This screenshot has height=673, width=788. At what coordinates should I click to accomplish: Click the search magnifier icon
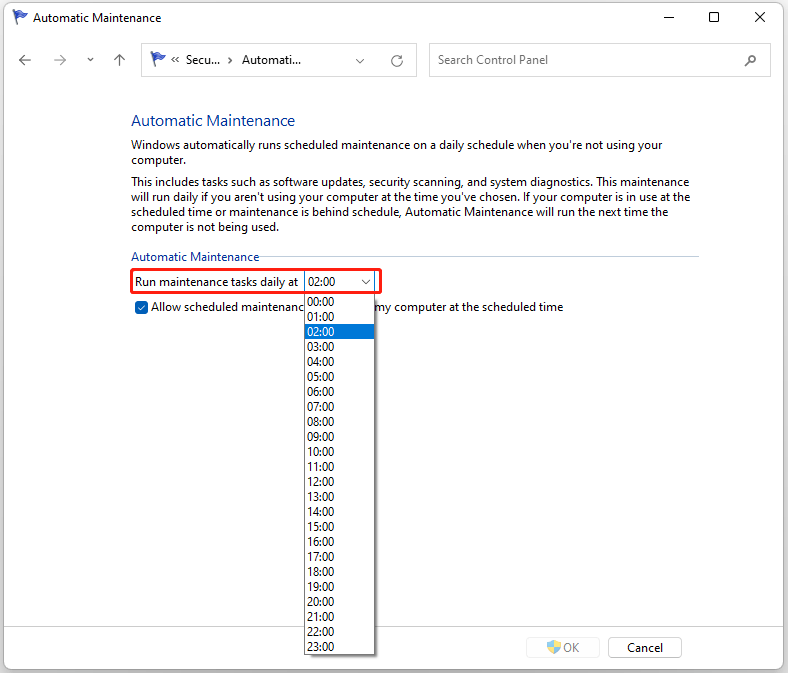(750, 60)
